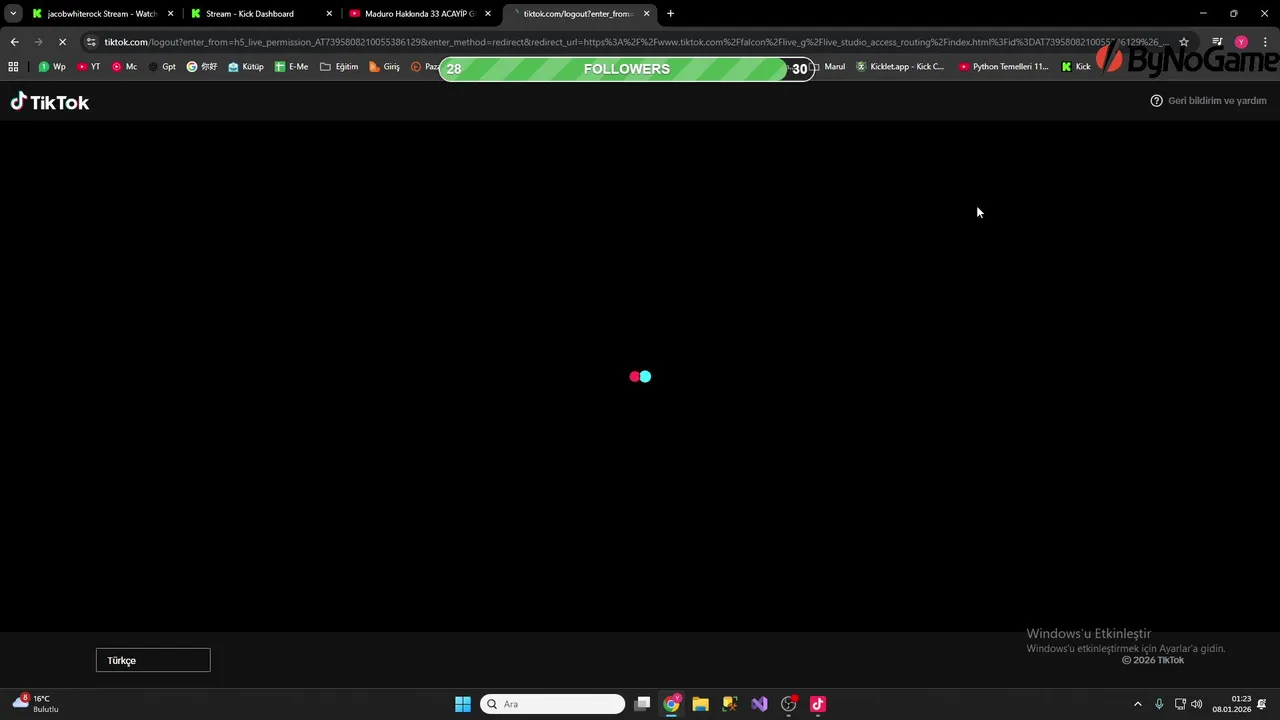Open the Mc bookmark
1280x720 pixels.
click(x=125, y=67)
